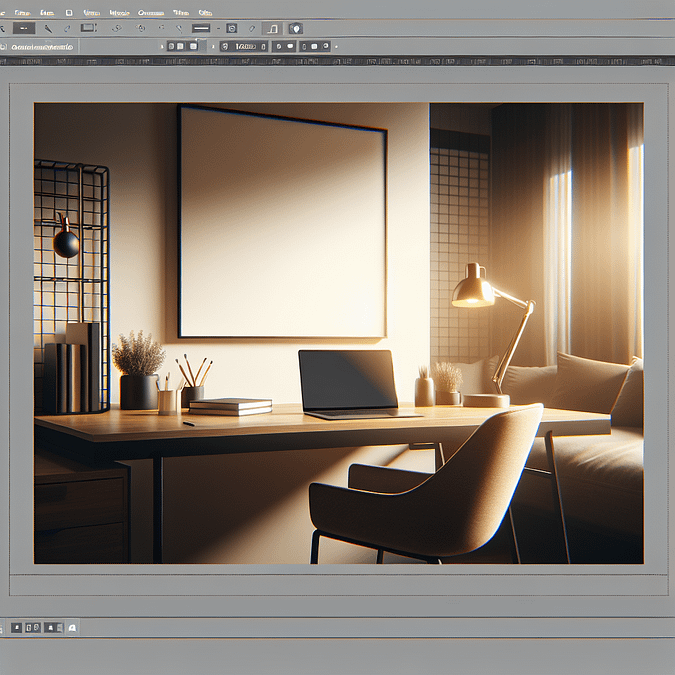Open the first menu in the menu bar
Viewport: 675px width, 675px height.
[x=20, y=12]
